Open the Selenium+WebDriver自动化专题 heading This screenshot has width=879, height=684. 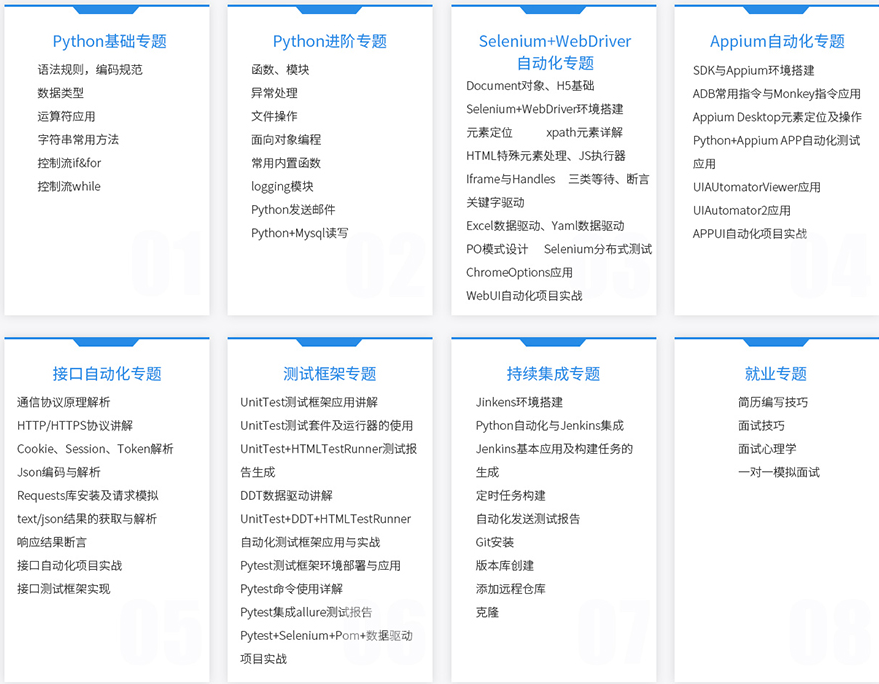click(x=553, y=52)
